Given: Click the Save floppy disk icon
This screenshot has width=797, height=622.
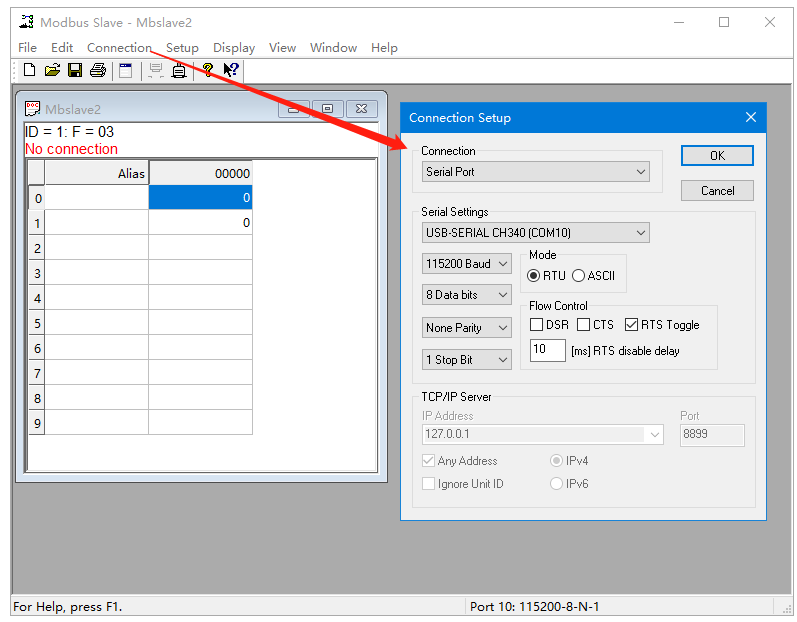Looking at the screenshot, I should [x=75, y=70].
